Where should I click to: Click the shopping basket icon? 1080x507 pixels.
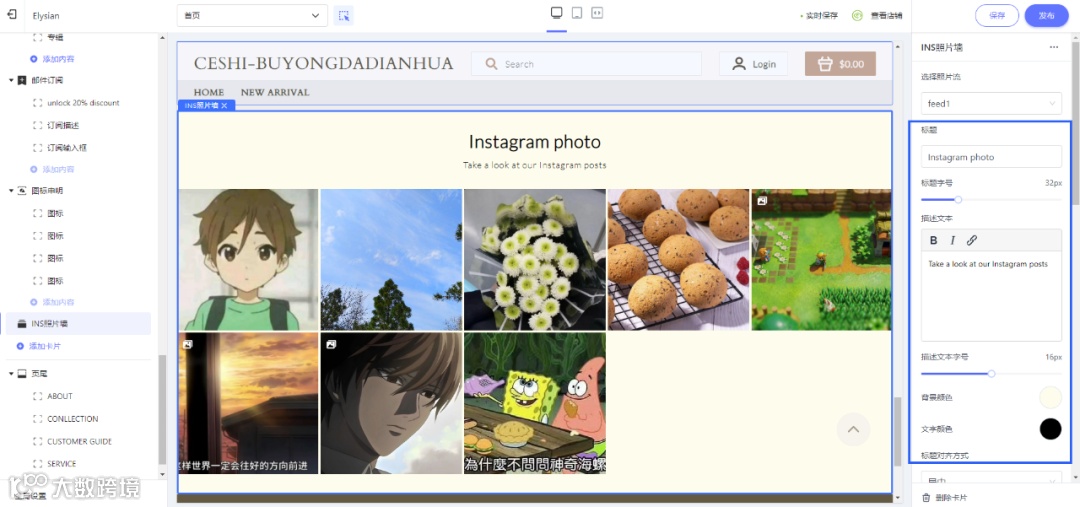(x=825, y=64)
